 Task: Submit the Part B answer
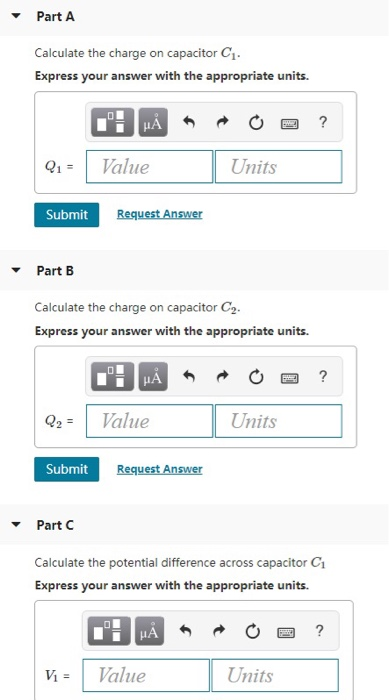(67, 469)
